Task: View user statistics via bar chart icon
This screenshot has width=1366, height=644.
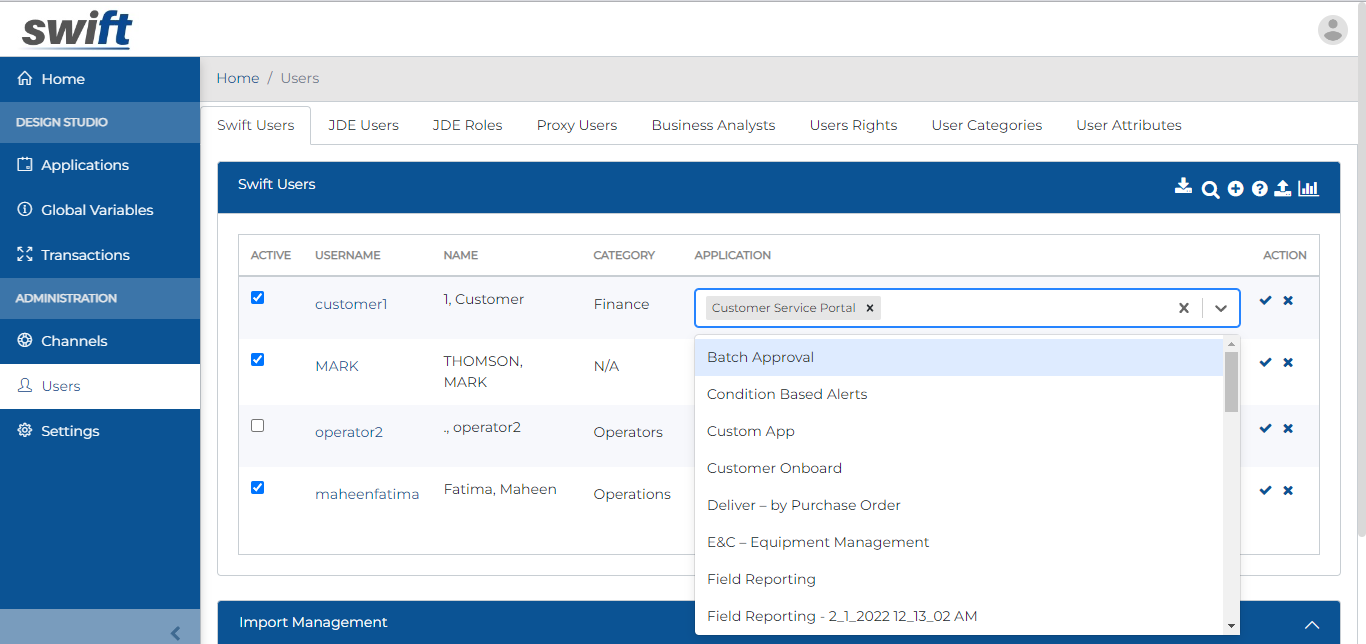Action: 1308,187
